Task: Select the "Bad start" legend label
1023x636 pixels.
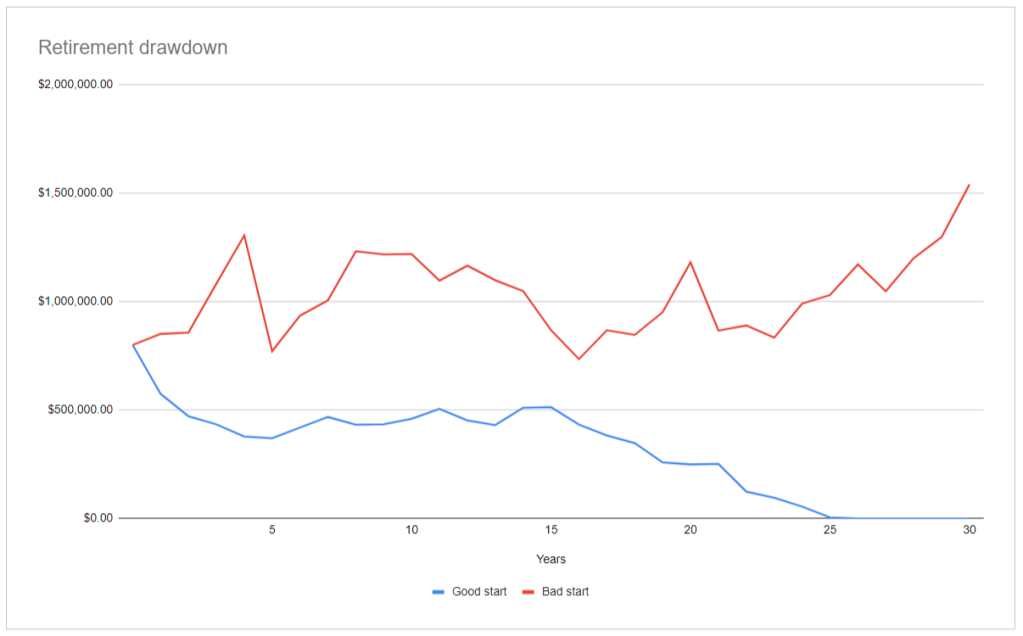Action: coord(565,592)
